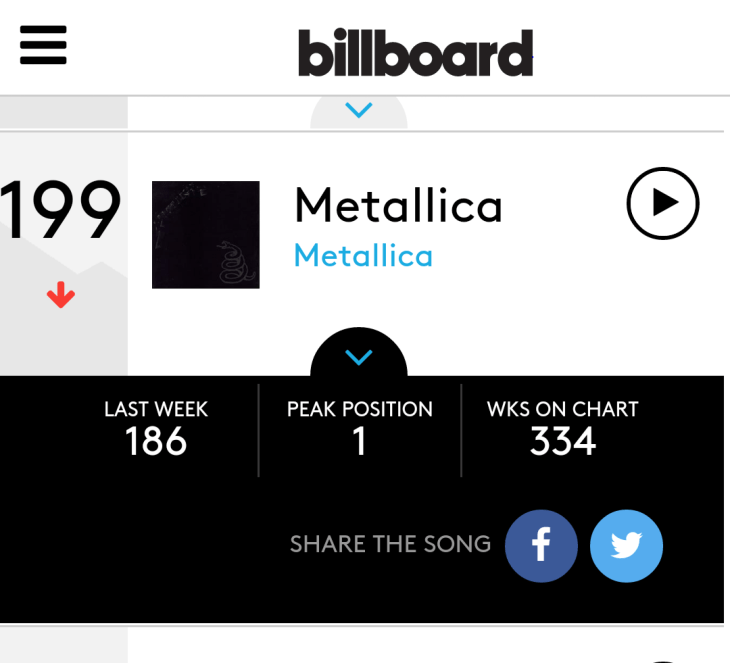This screenshot has width=730, height=663.
Task: Select the black Metallica album title
Action: (398, 206)
